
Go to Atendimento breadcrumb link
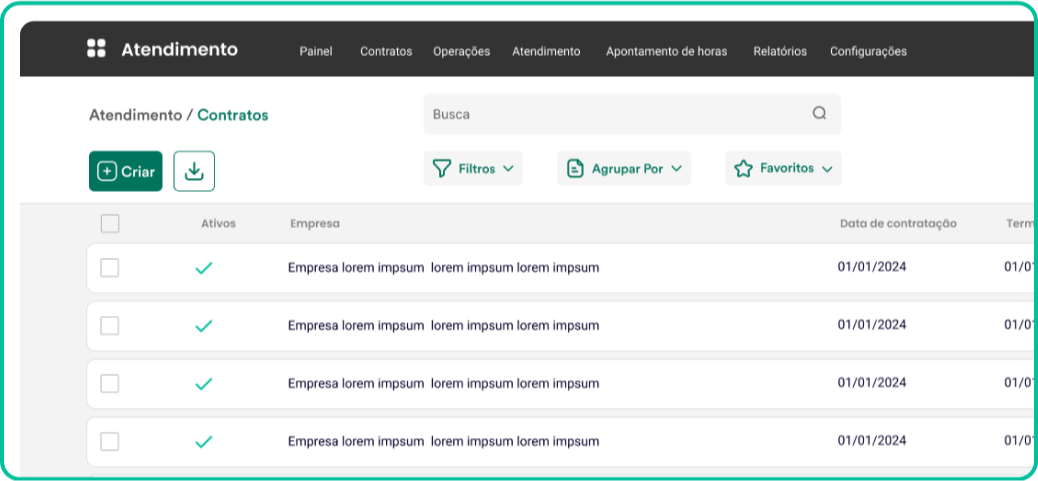[x=135, y=115]
